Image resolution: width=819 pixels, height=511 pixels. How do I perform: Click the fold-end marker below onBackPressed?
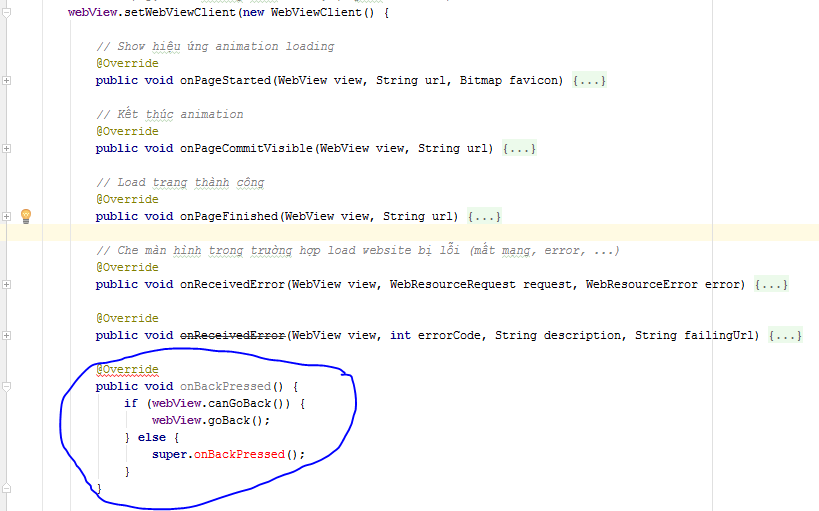point(6,488)
